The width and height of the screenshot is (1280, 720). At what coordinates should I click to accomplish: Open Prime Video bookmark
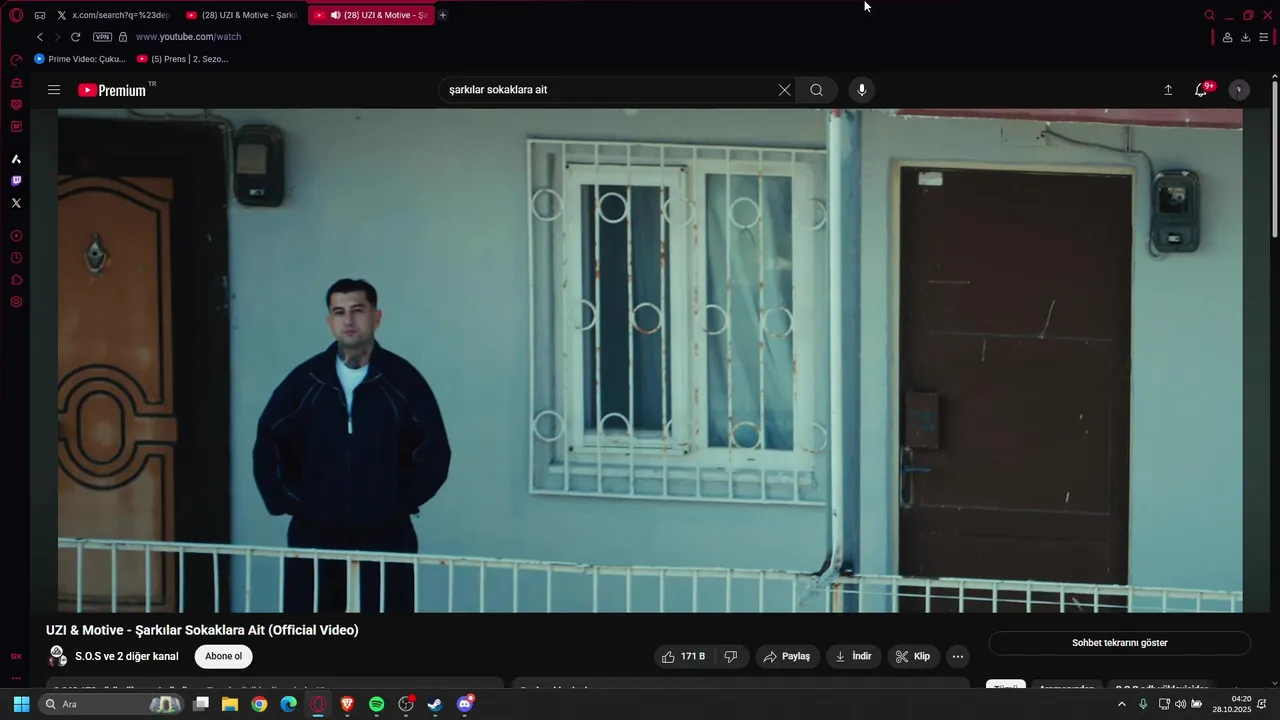[x=80, y=59]
